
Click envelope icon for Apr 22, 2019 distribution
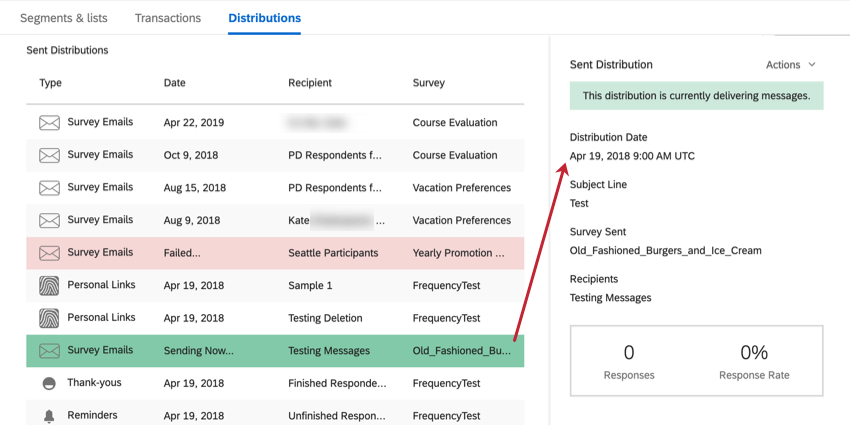pyautogui.click(x=49, y=123)
